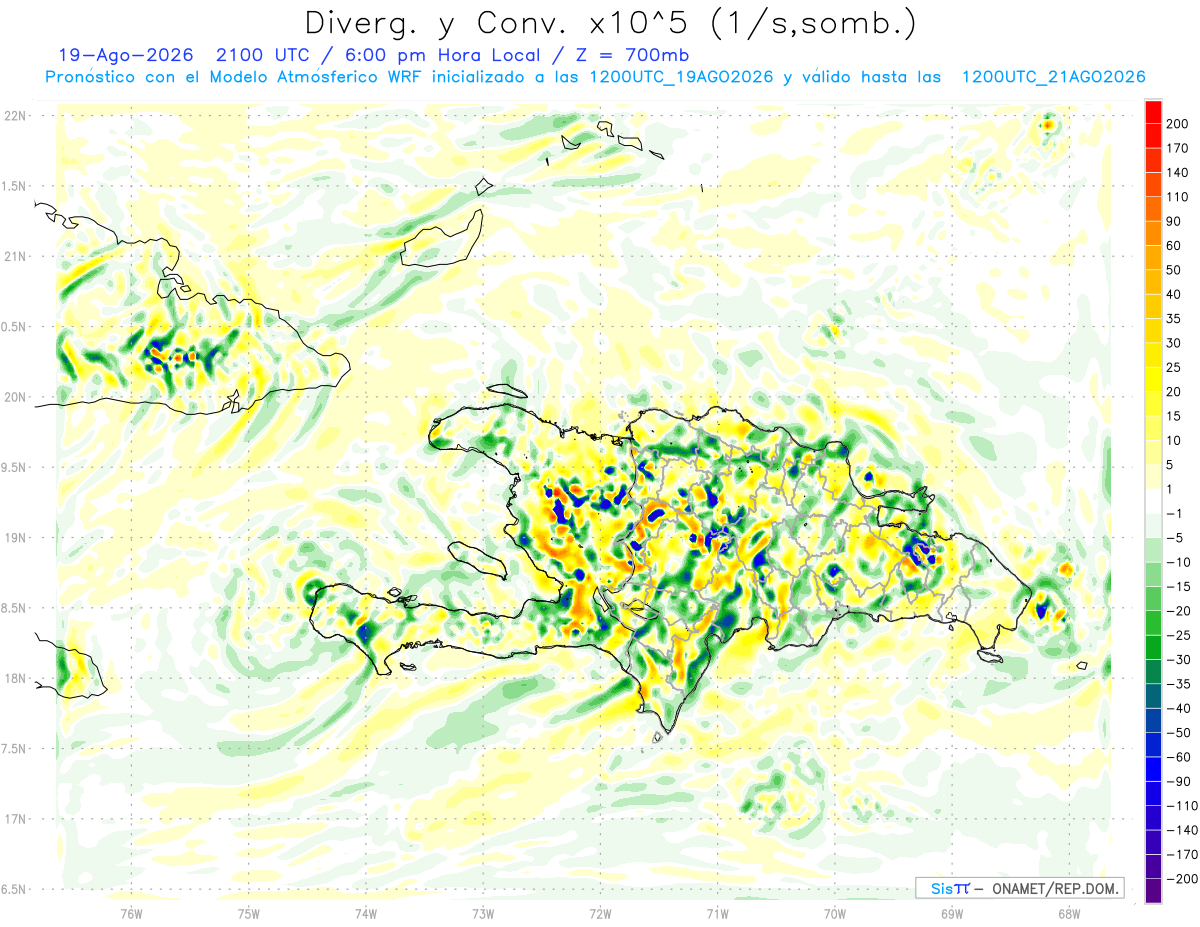Click the '17N' latitude label
Viewport: 1200px width, 927px height.
[x=14, y=819]
